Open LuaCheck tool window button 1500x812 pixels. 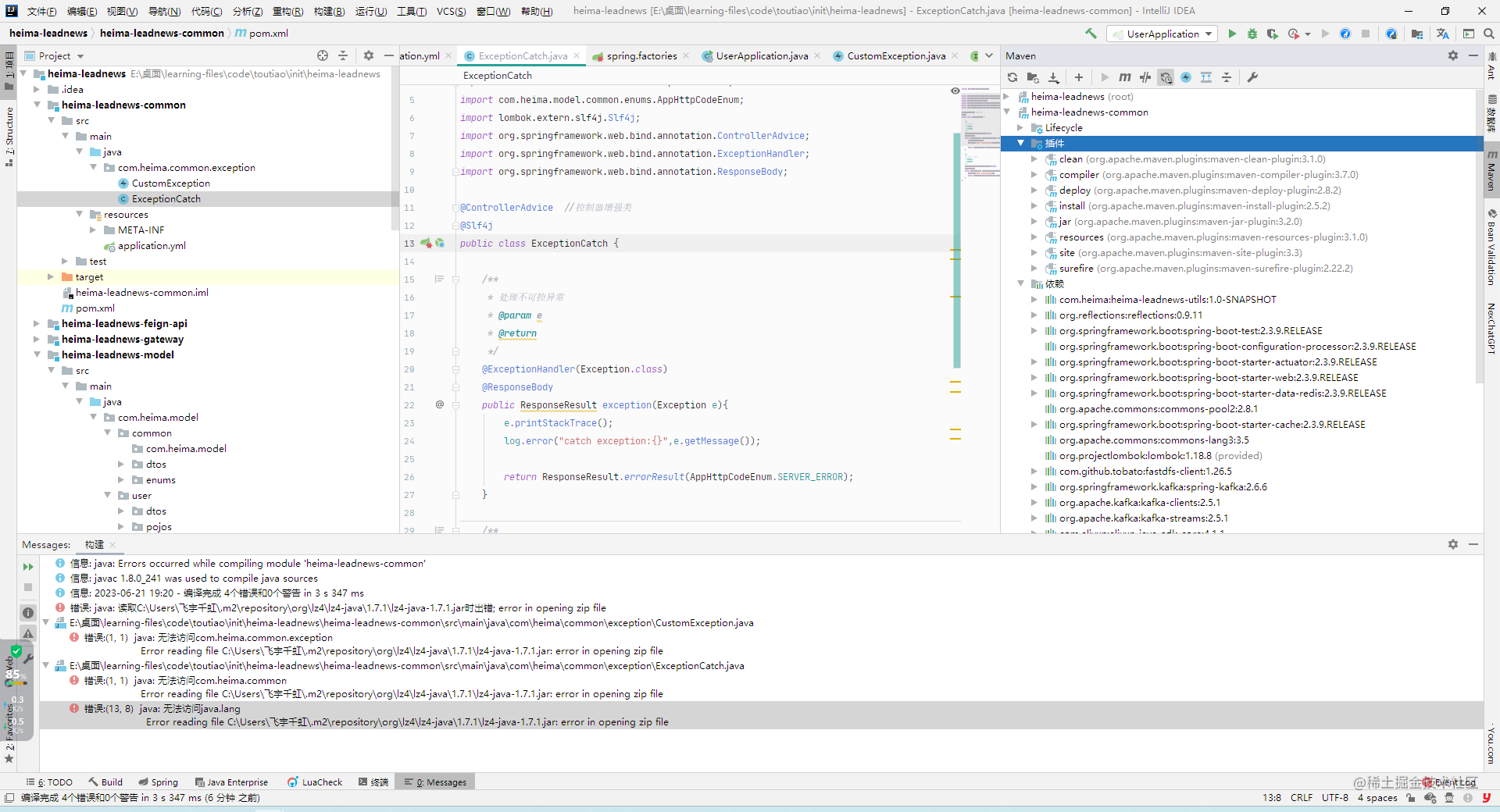[x=315, y=782]
